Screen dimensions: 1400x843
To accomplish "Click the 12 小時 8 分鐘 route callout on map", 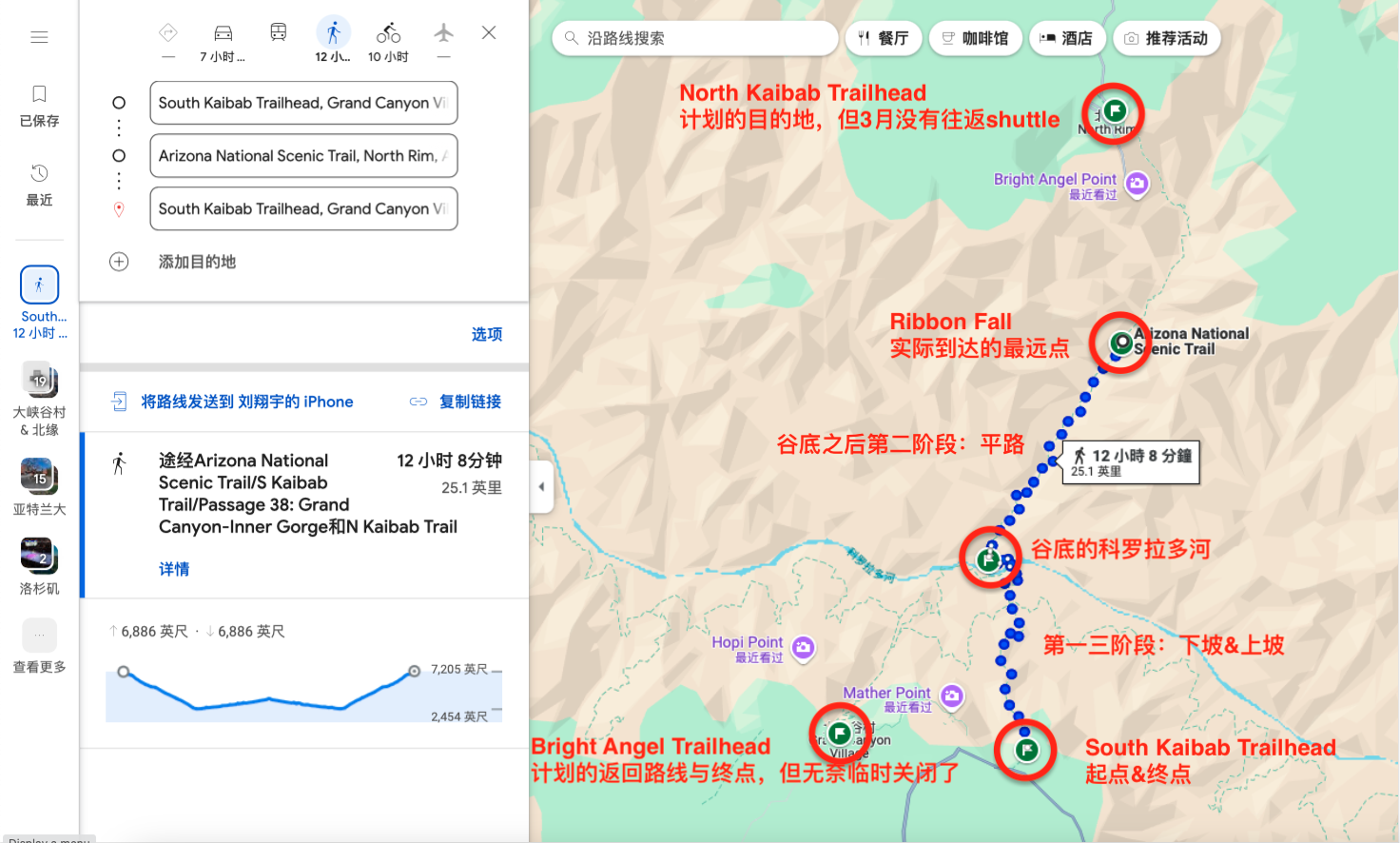I will coord(1132,462).
